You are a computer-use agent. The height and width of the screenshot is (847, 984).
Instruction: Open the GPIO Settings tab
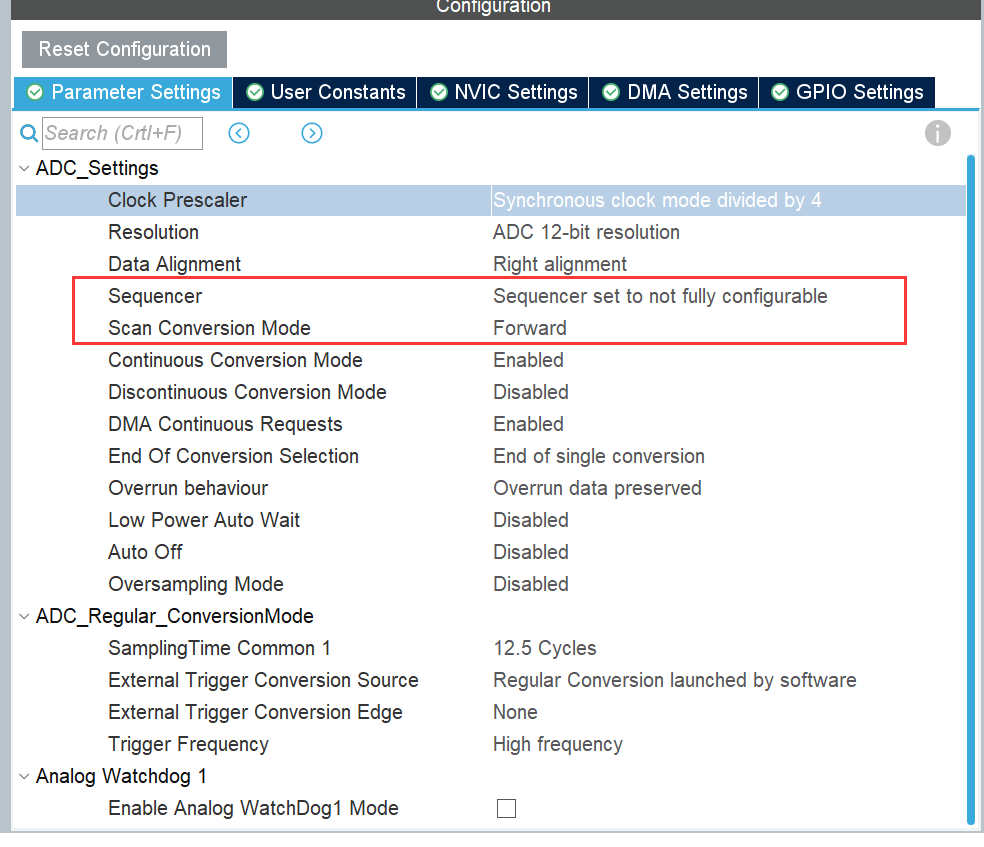click(x=847, y=92)
